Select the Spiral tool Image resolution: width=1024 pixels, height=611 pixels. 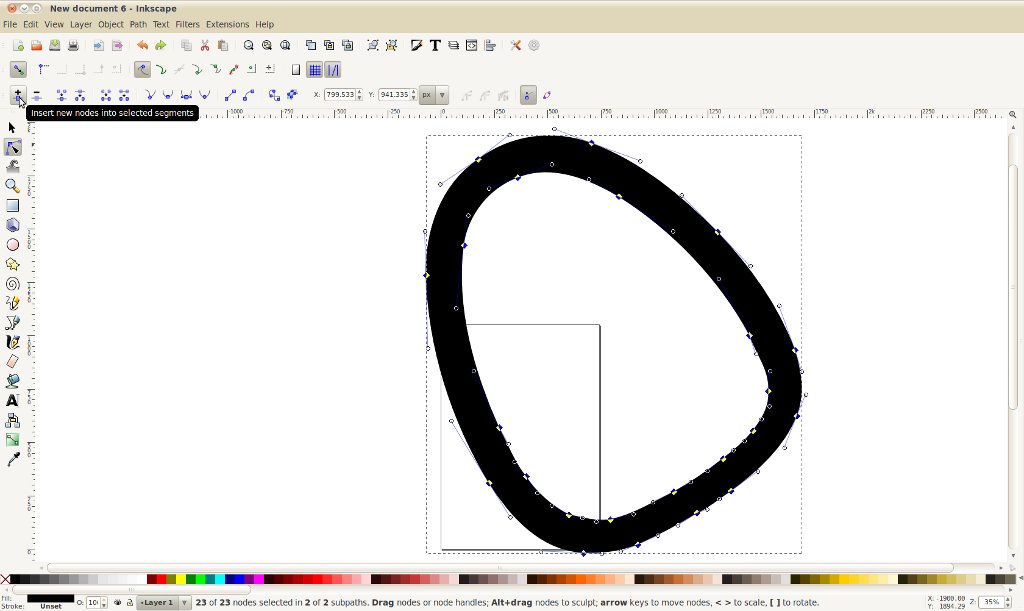pos(12,284)
